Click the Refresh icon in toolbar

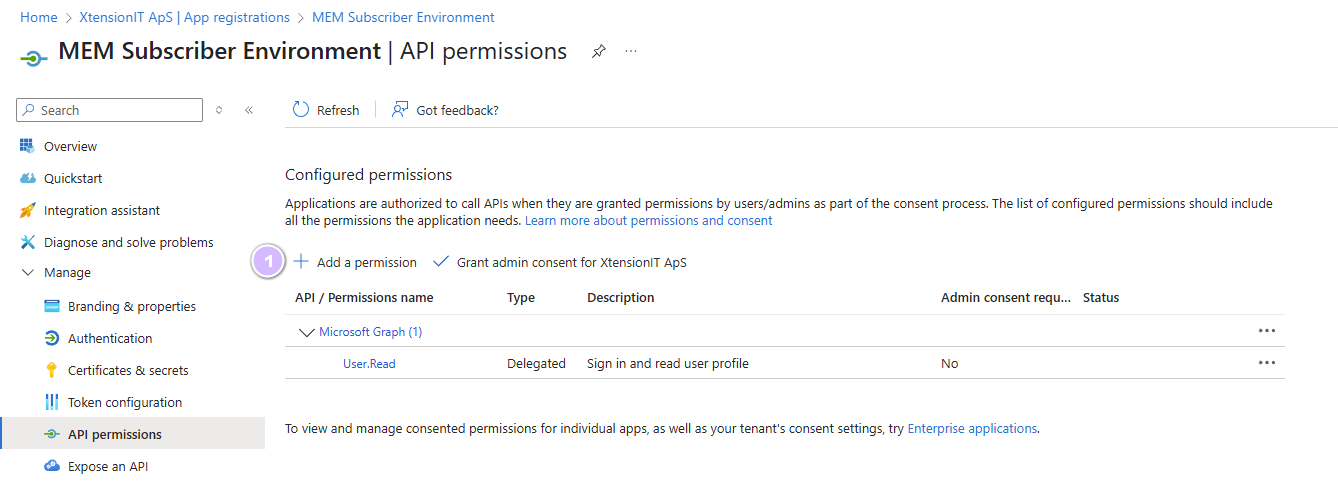(x=301, y=110)
